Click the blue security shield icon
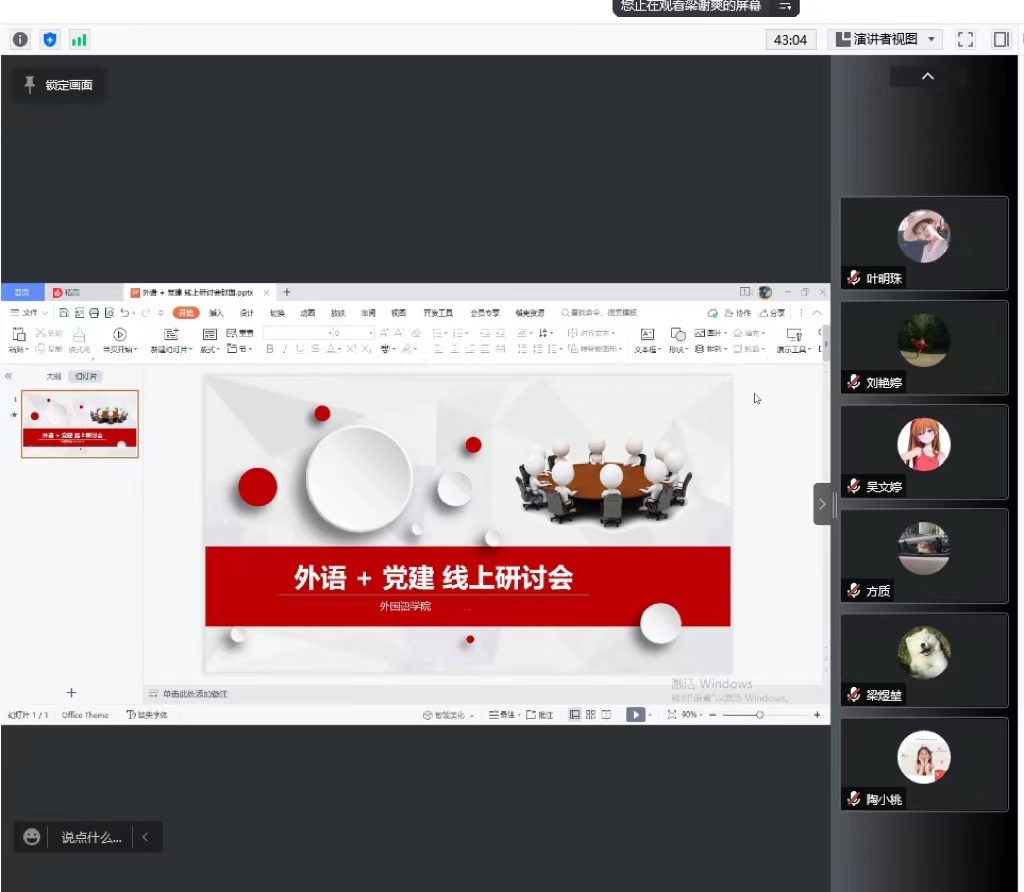This screenshot has height=892, width=1024. tap(50, 40)
